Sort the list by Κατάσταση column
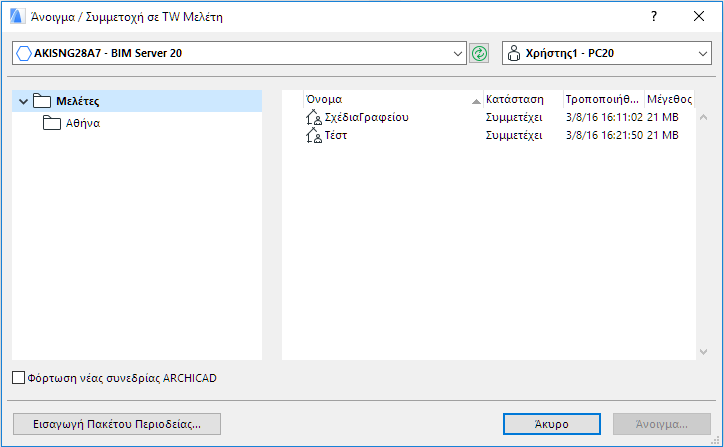 pos(523,99)
